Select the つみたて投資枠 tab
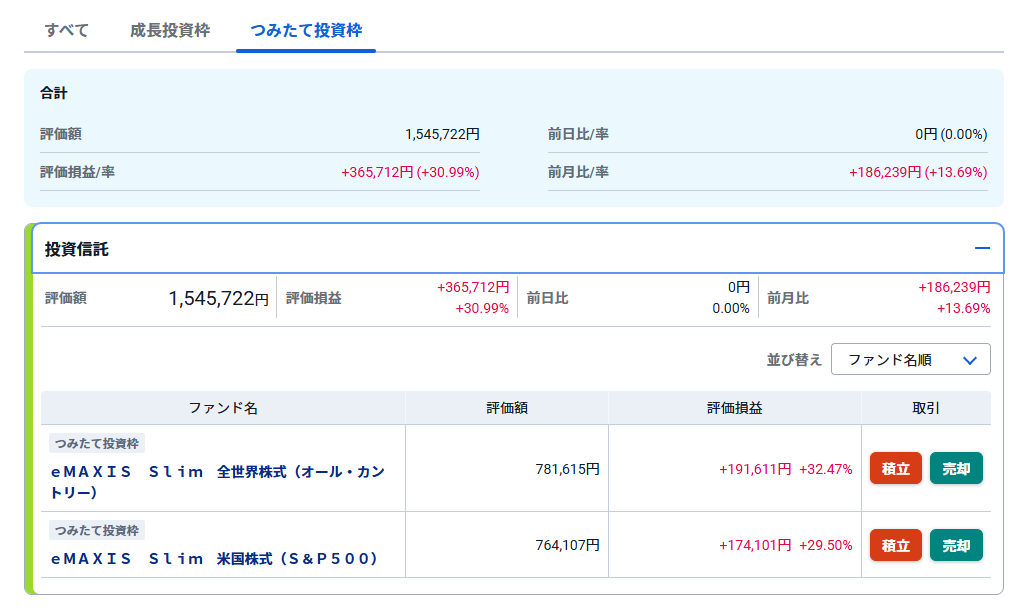 coord(306,30)
